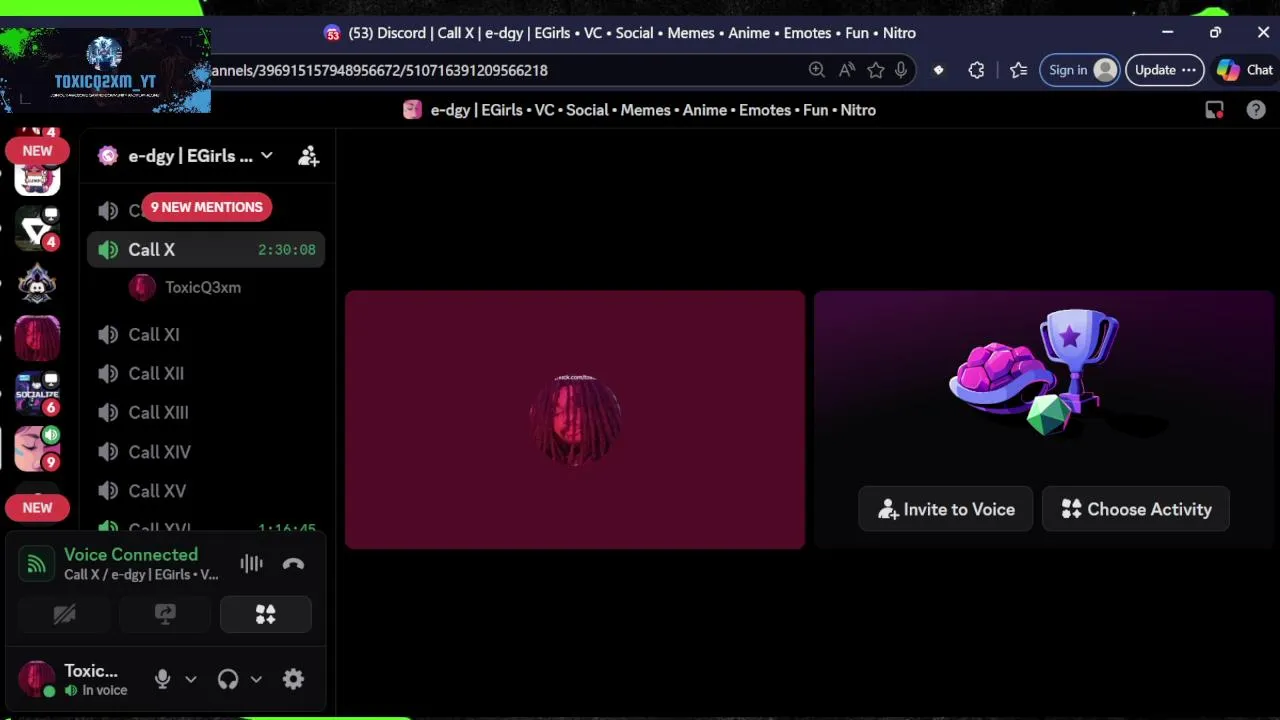Open User Settings gear
The image size is (1280, 720).
tap(293, 679)
